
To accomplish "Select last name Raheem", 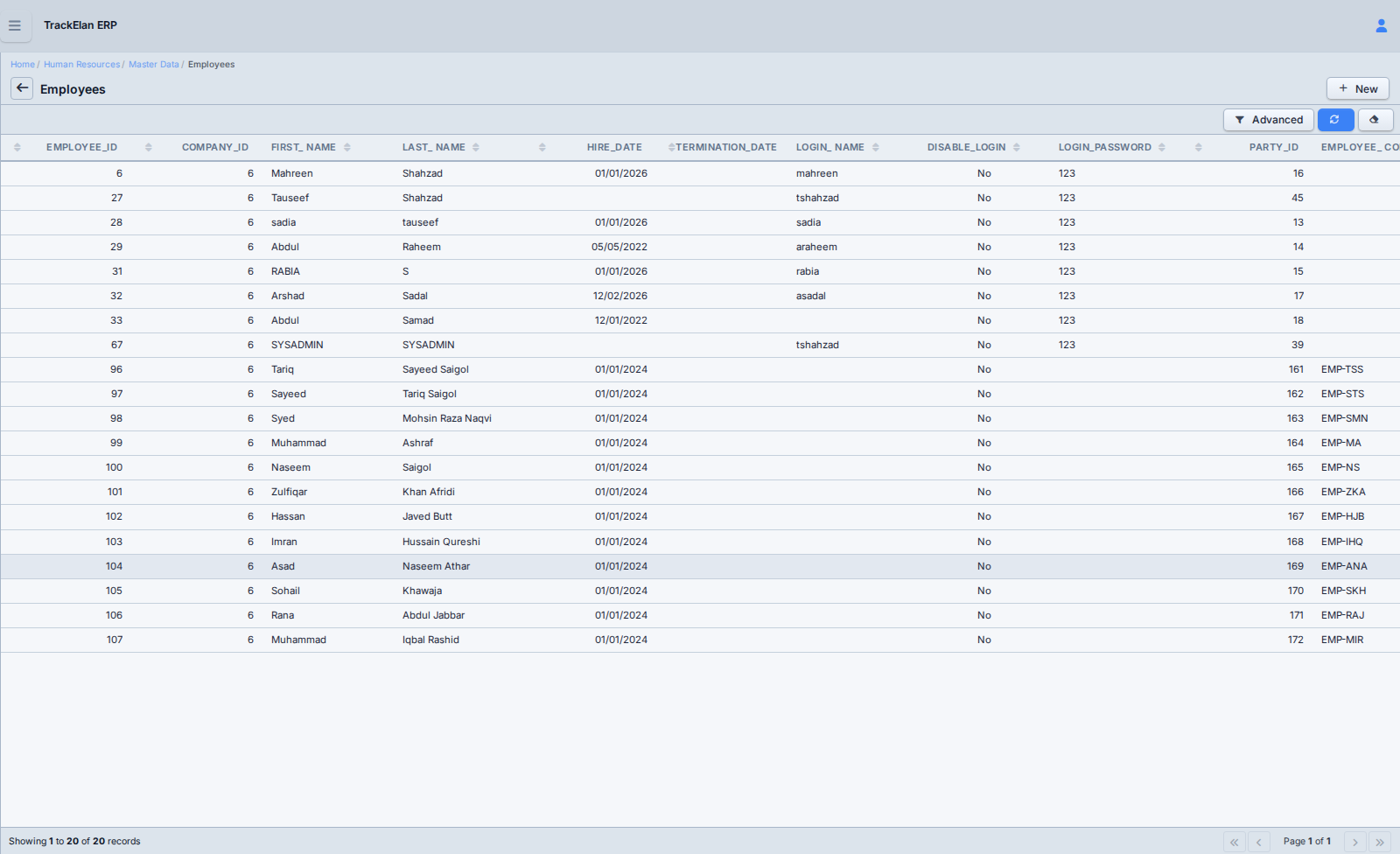I will 422,247.
